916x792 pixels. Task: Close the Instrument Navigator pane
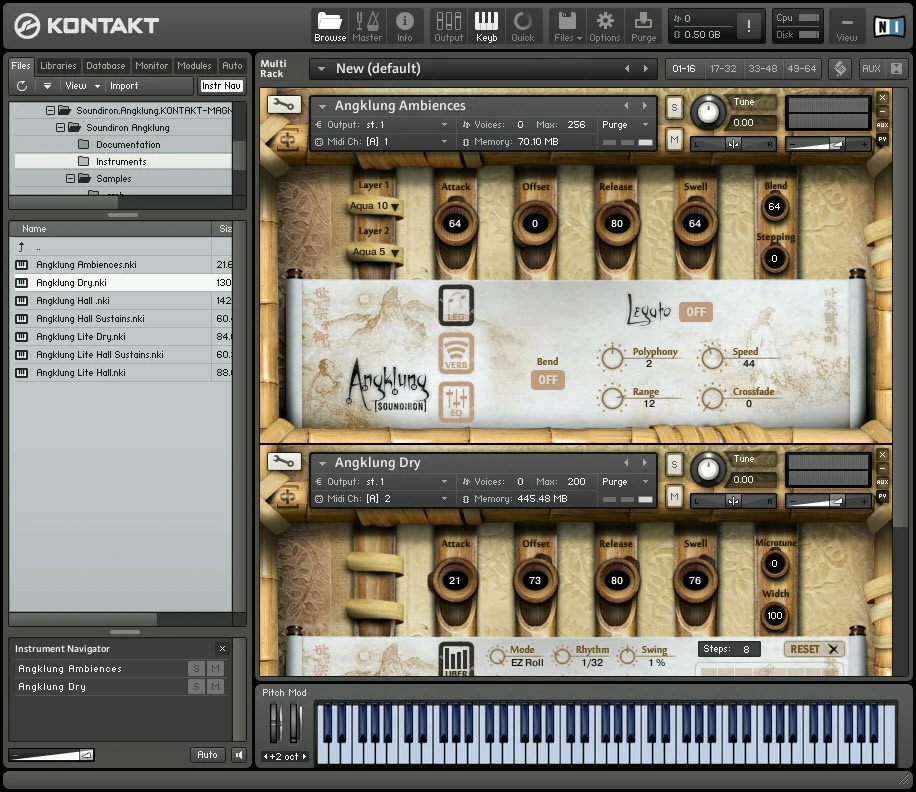222,648
